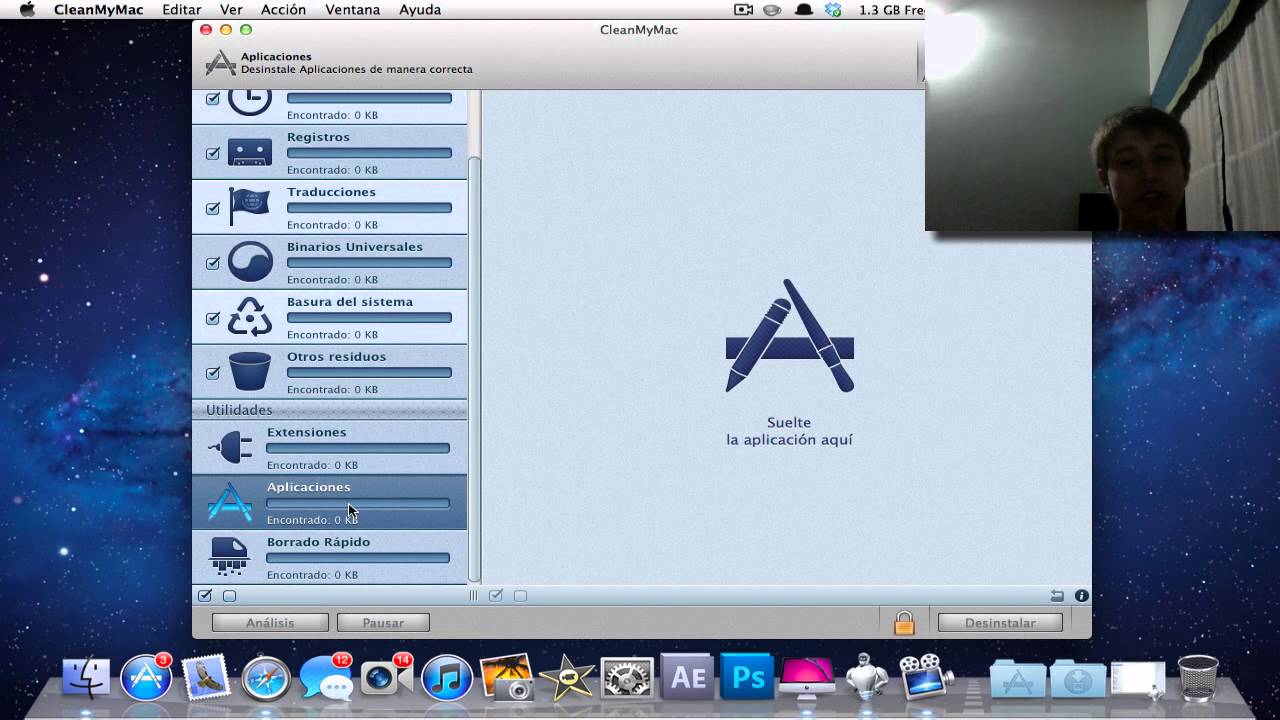
Task: Uncheck the Traducciones checkbox
Action: (212, 209)
